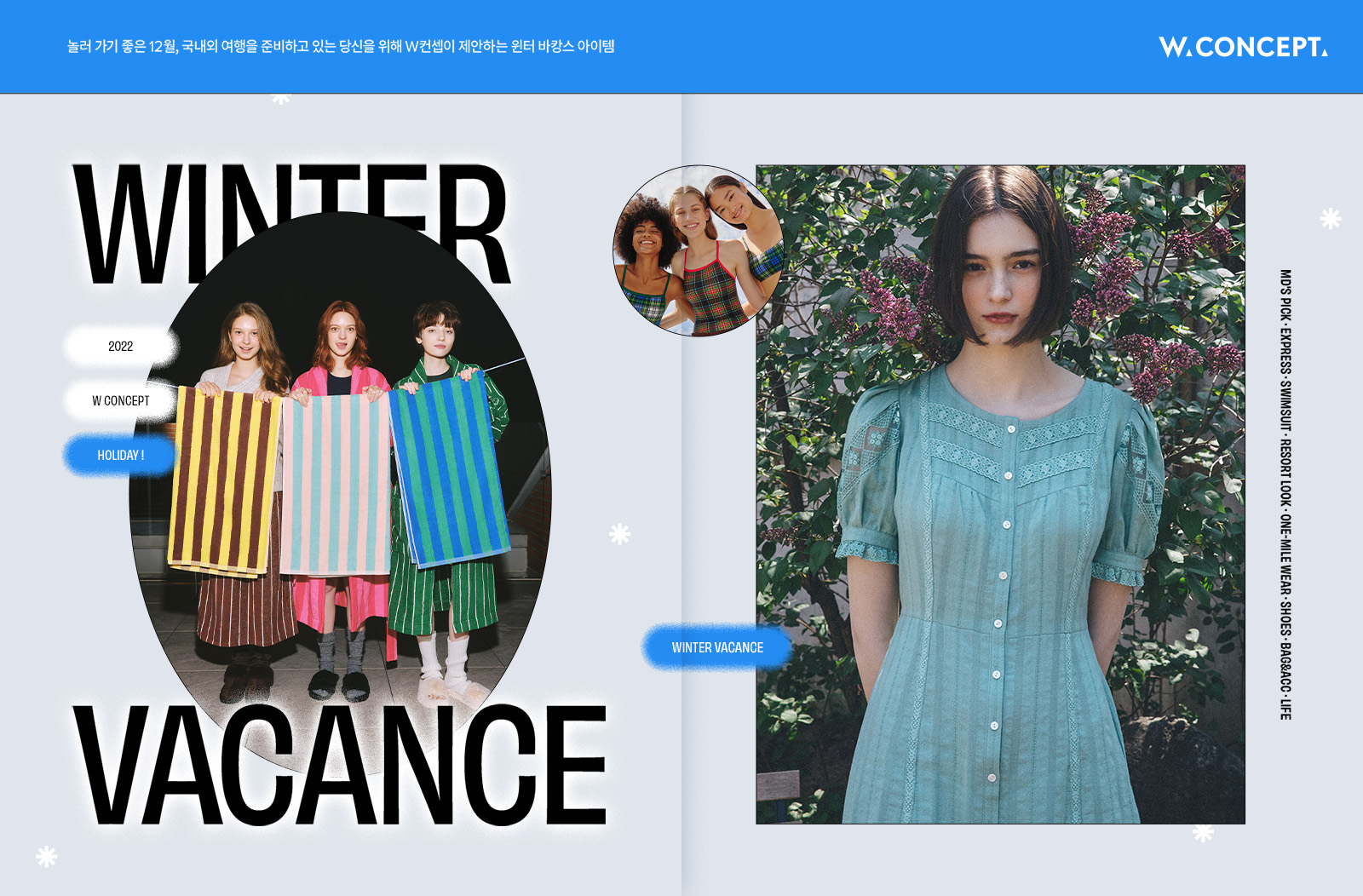
Task: Click the white W CONCEPT pill label
Action: point(120,400)
